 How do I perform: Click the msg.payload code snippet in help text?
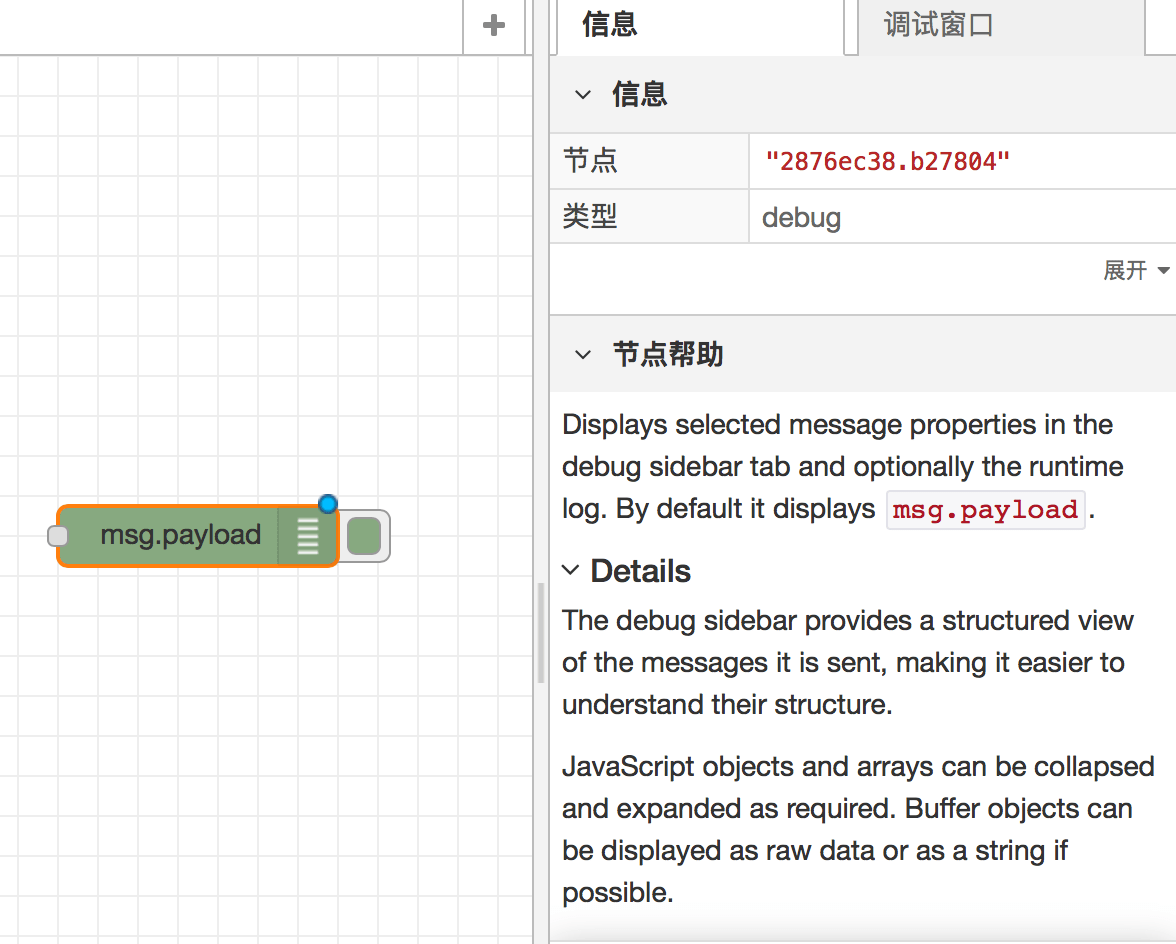[985, 510]
